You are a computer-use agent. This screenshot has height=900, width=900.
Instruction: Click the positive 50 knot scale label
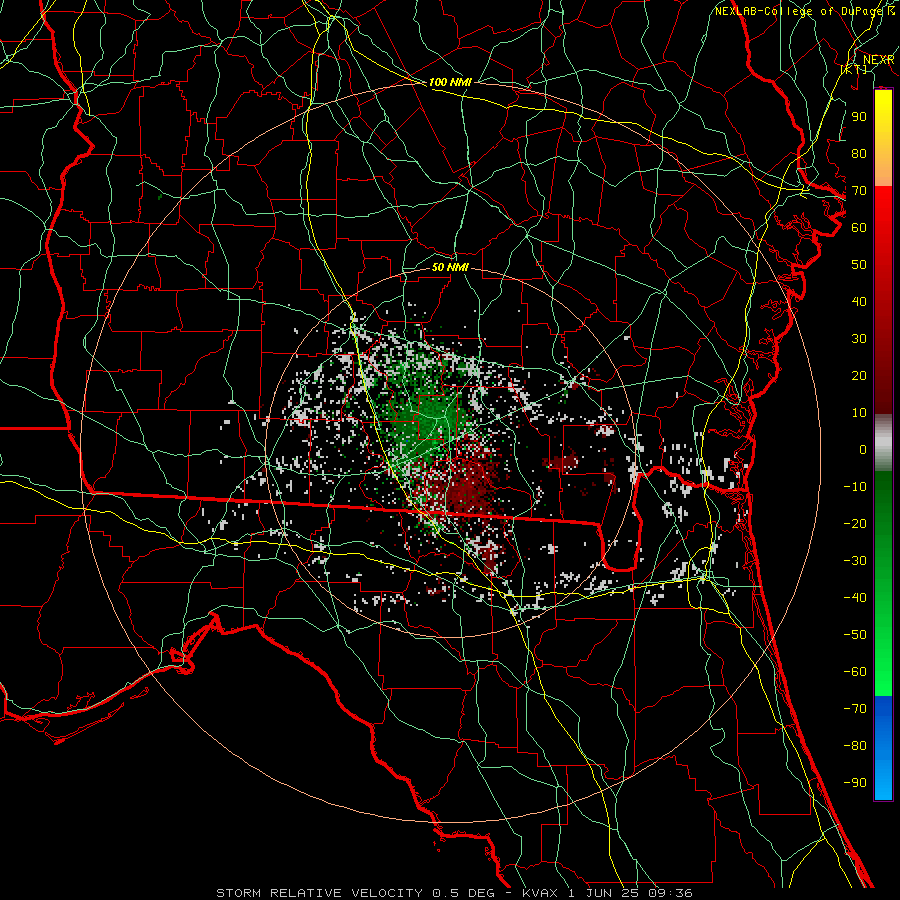coord(859,265)
